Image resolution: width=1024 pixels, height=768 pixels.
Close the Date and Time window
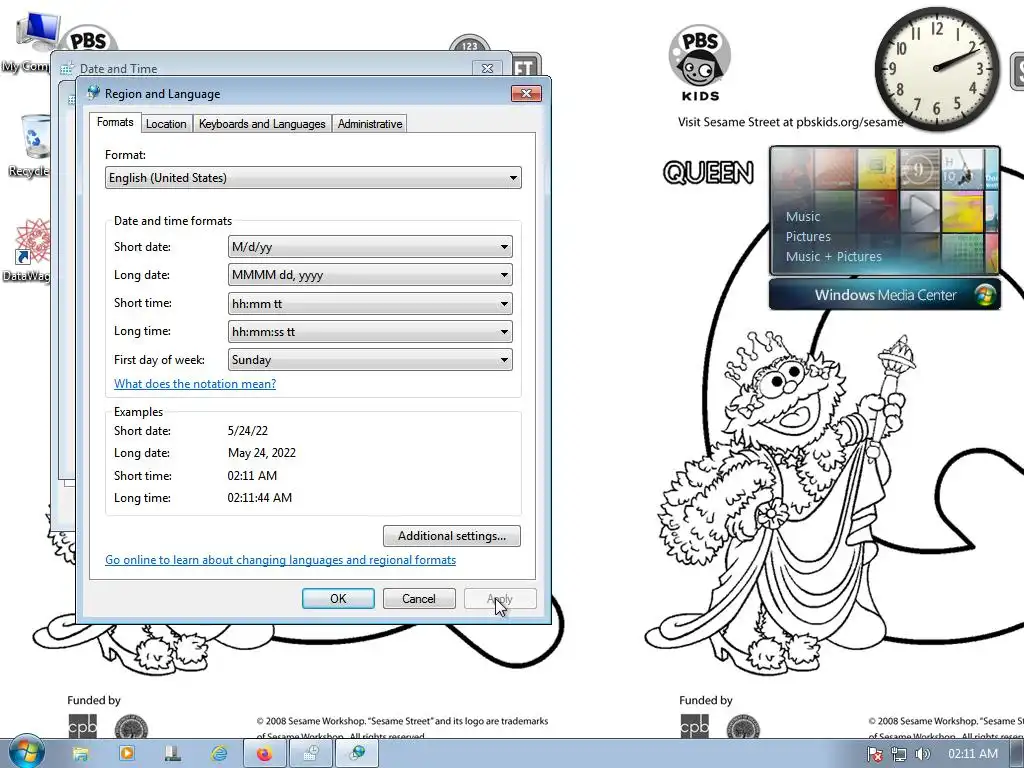click(487, 68)
